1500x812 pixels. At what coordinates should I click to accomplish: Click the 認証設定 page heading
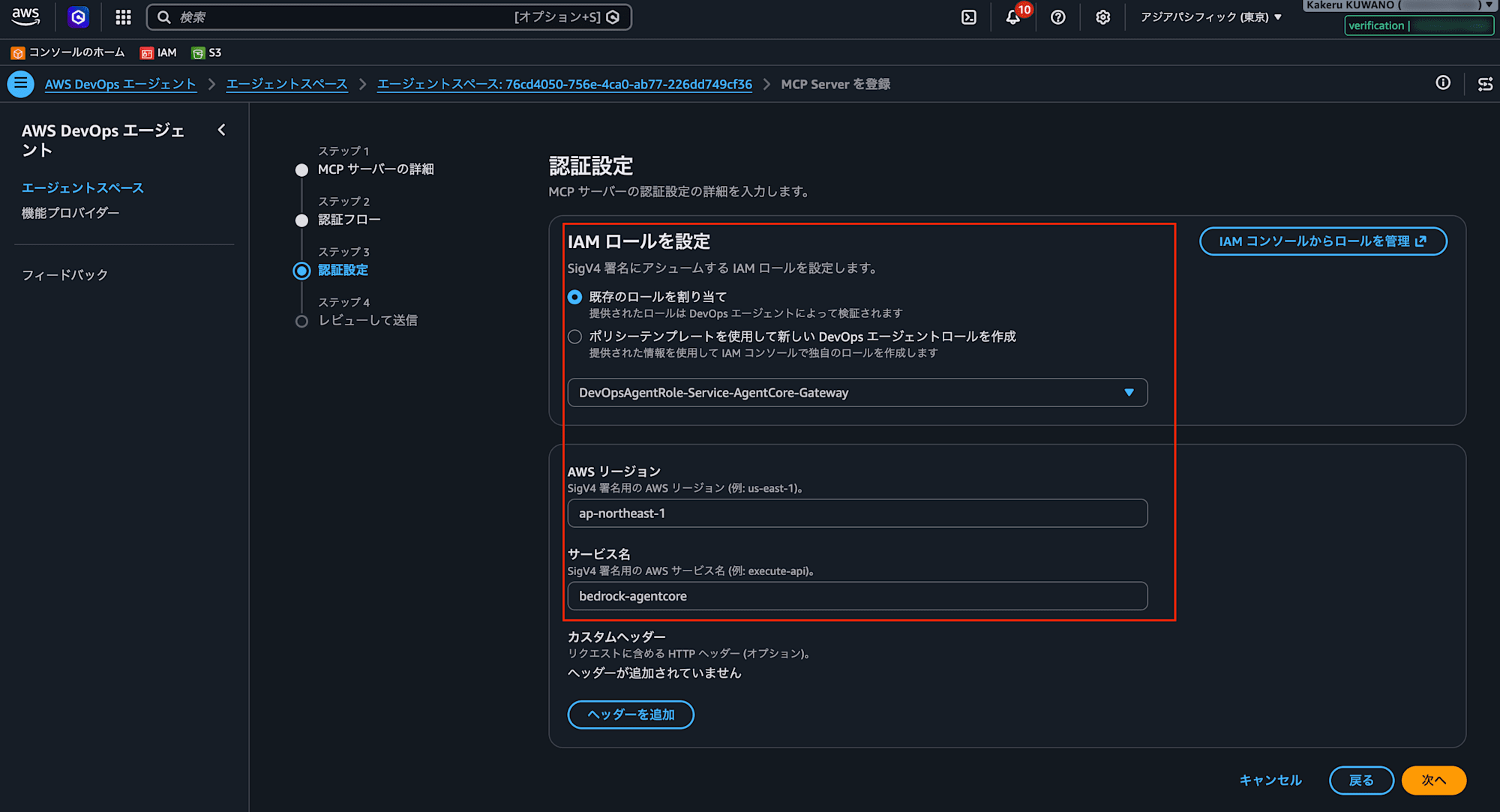point(591,166)
